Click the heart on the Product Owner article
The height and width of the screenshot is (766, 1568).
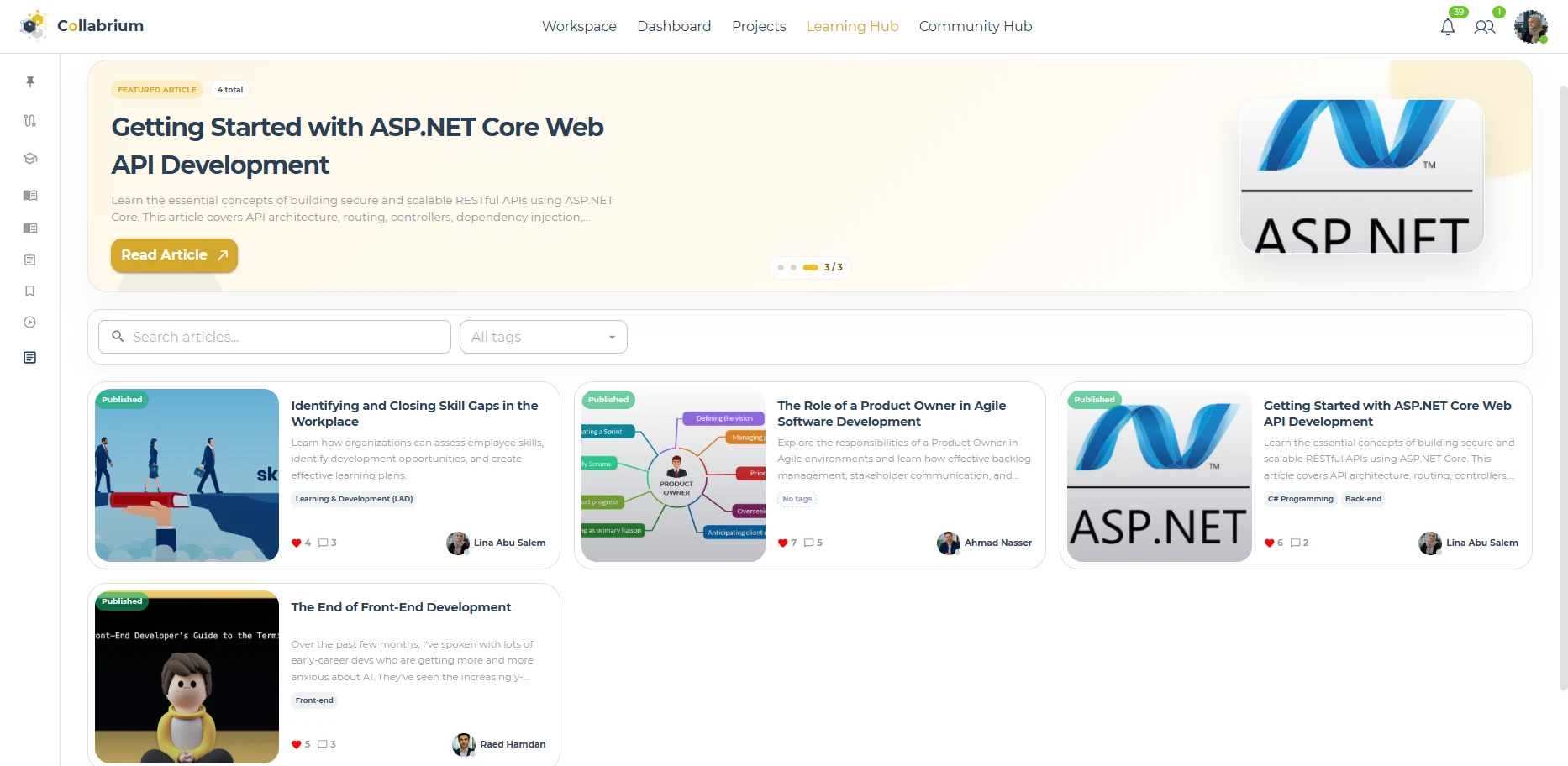pyautogui.click(x=782, y=543)
